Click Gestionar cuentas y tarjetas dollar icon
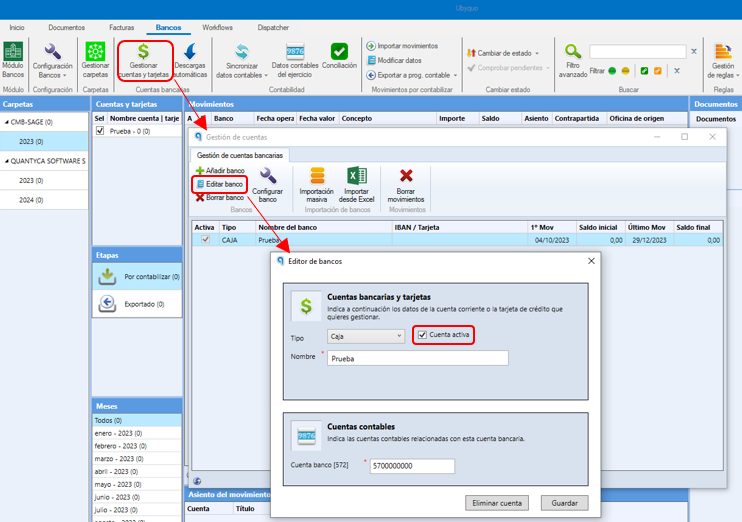The image size is (742, 522). (143, 52)
